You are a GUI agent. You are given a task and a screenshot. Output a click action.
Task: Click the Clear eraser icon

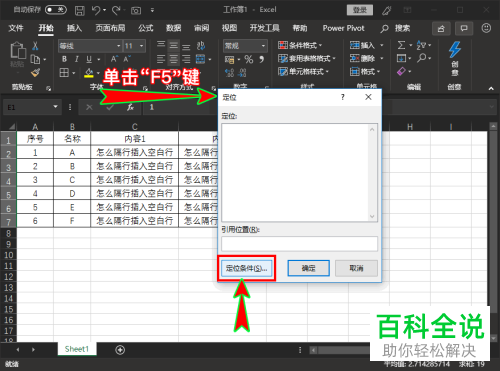point(401,71)
